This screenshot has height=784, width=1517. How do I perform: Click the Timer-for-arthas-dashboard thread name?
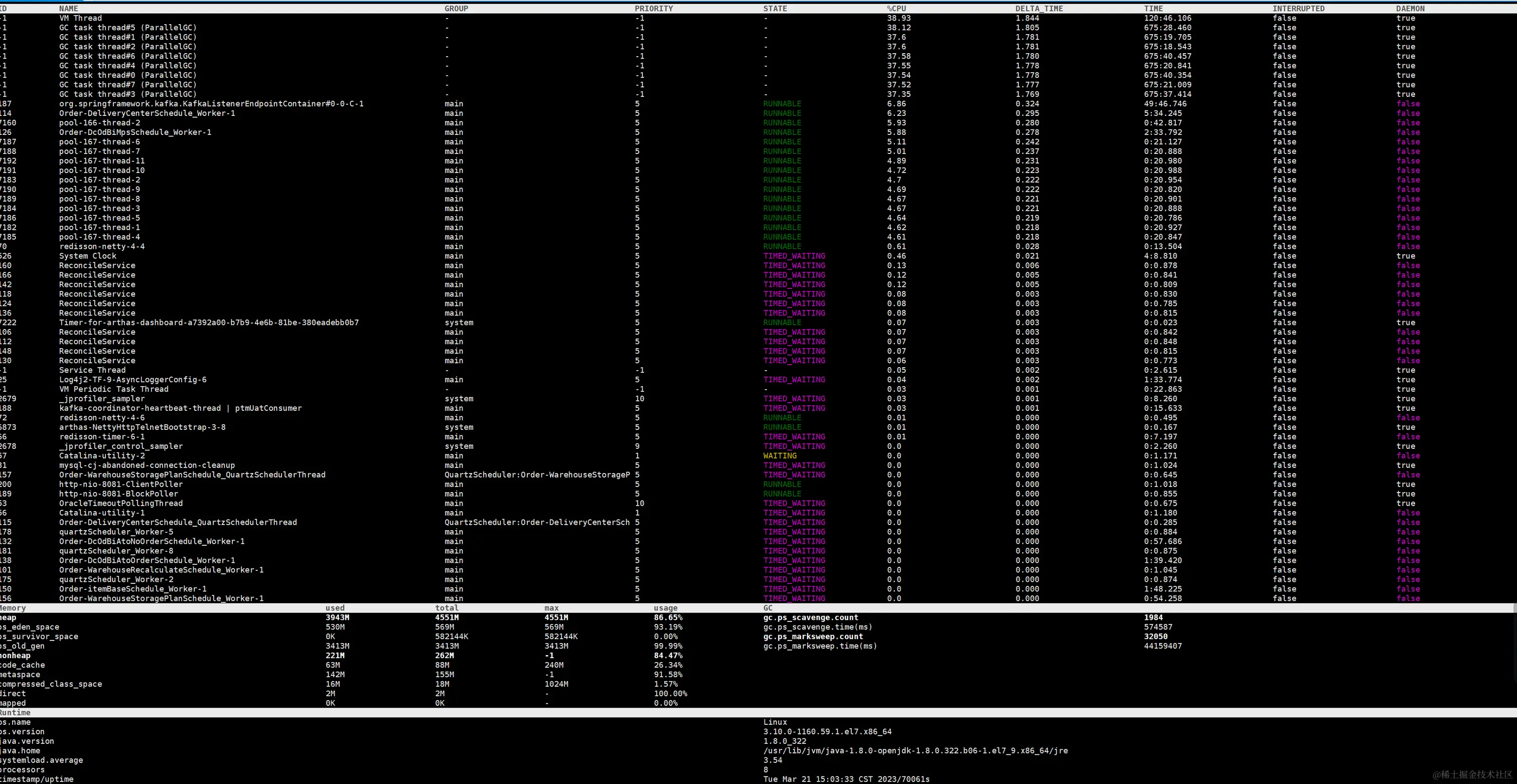pos(209,322)
